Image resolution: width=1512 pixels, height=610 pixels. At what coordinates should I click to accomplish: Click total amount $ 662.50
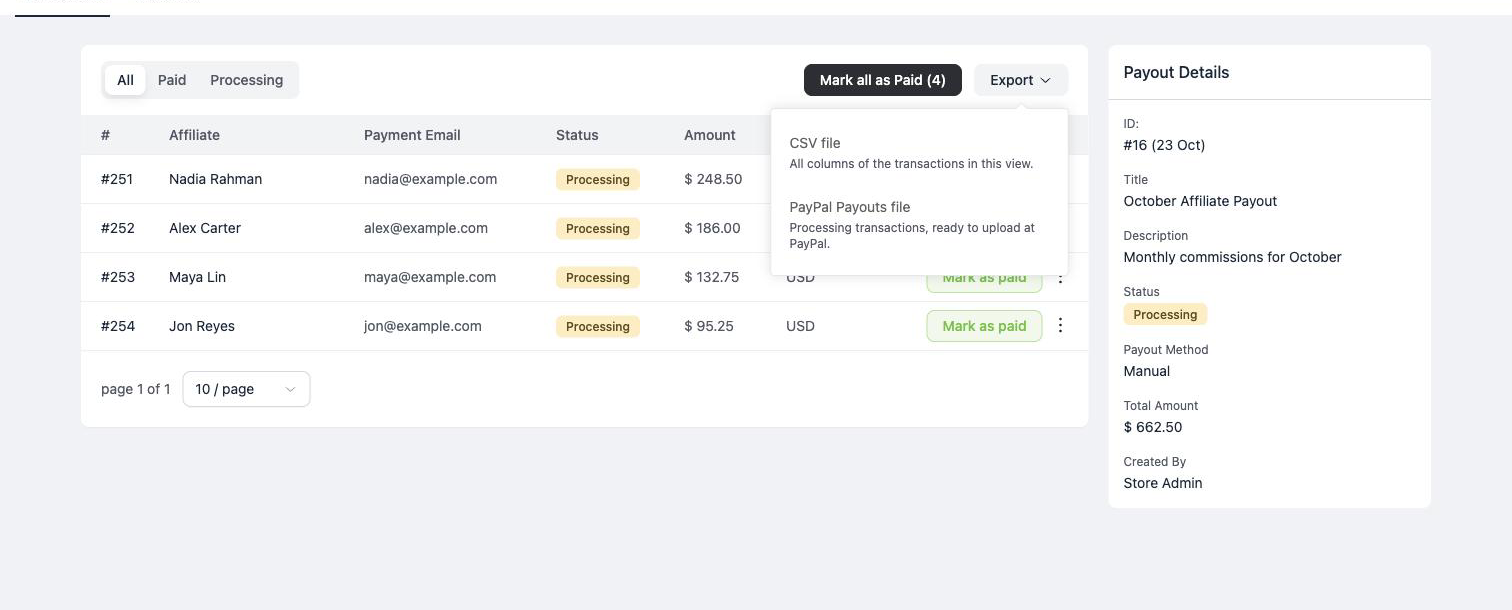(x=1153, y=427)
